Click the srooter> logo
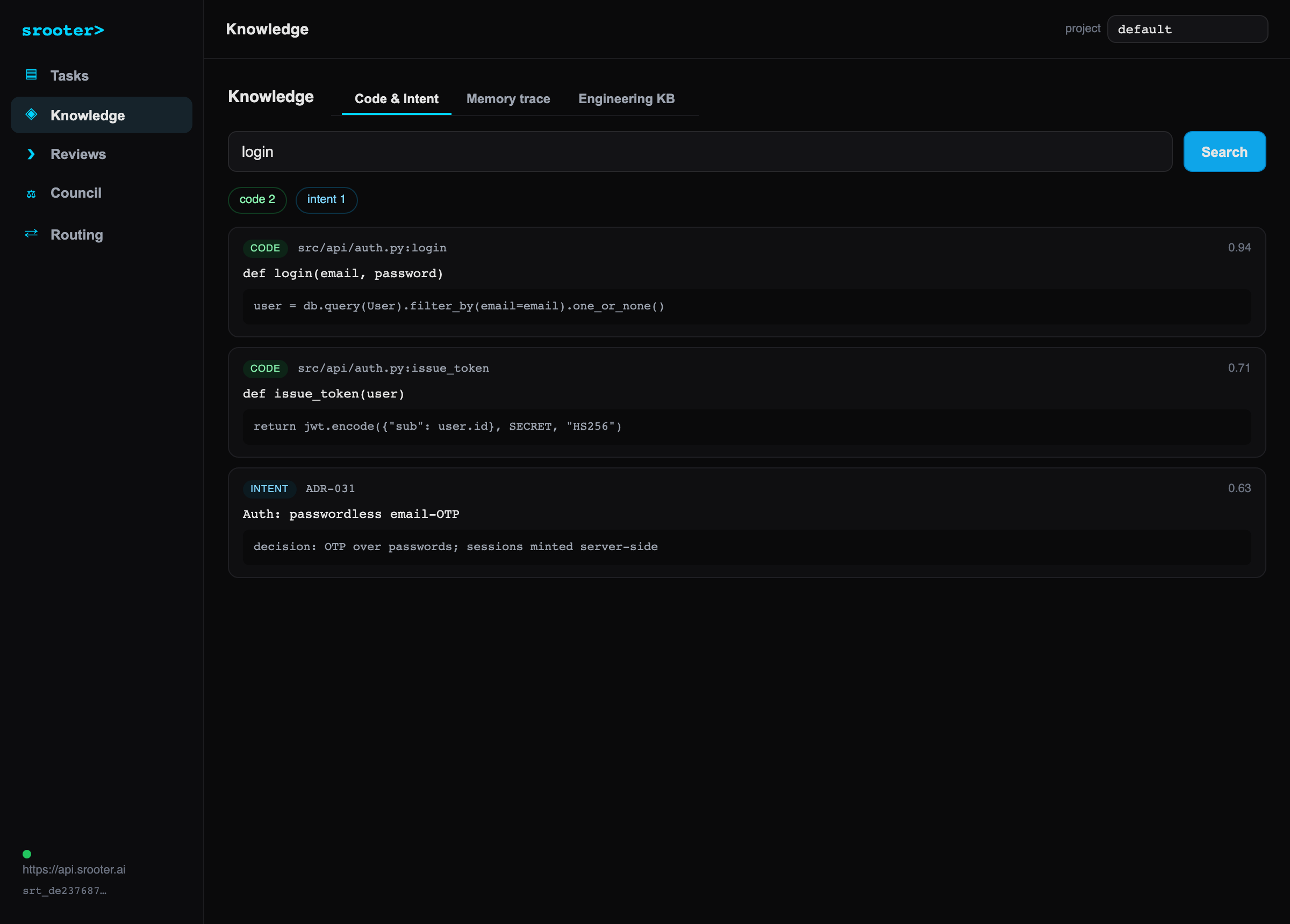 pos(62,30)
